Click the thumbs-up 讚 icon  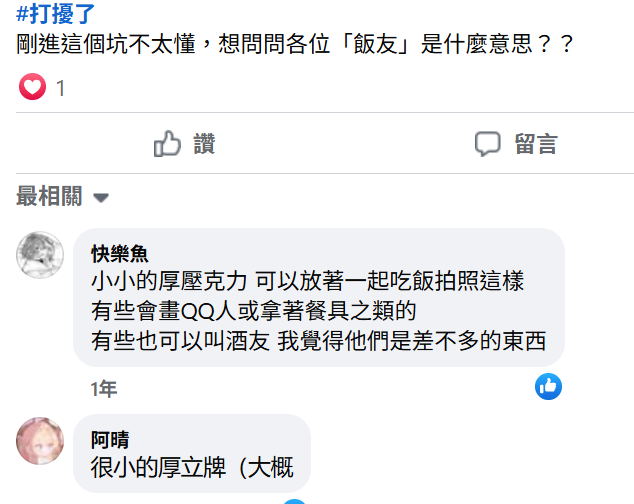pos(167,144)
